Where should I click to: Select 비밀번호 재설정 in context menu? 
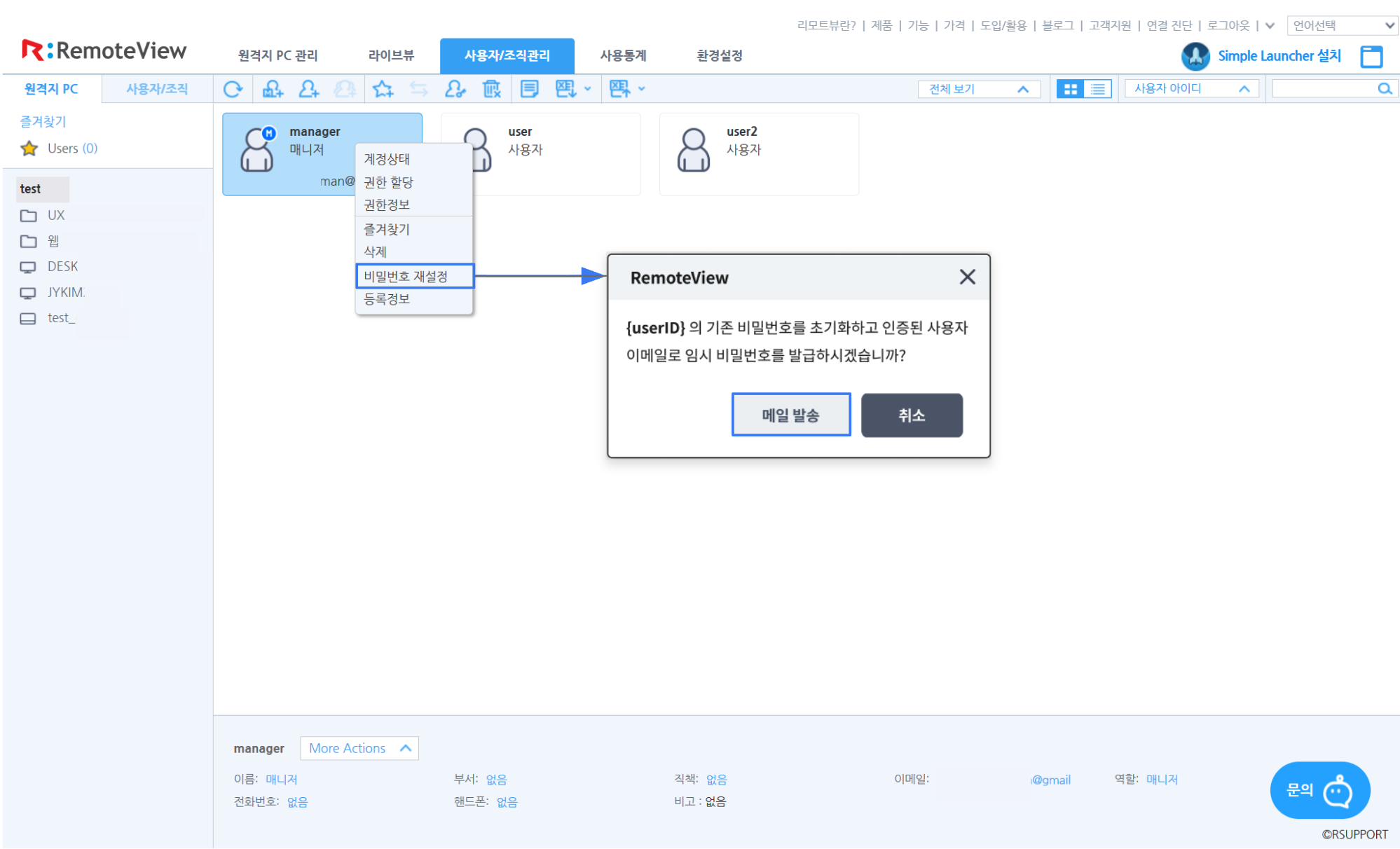(414, 276)
